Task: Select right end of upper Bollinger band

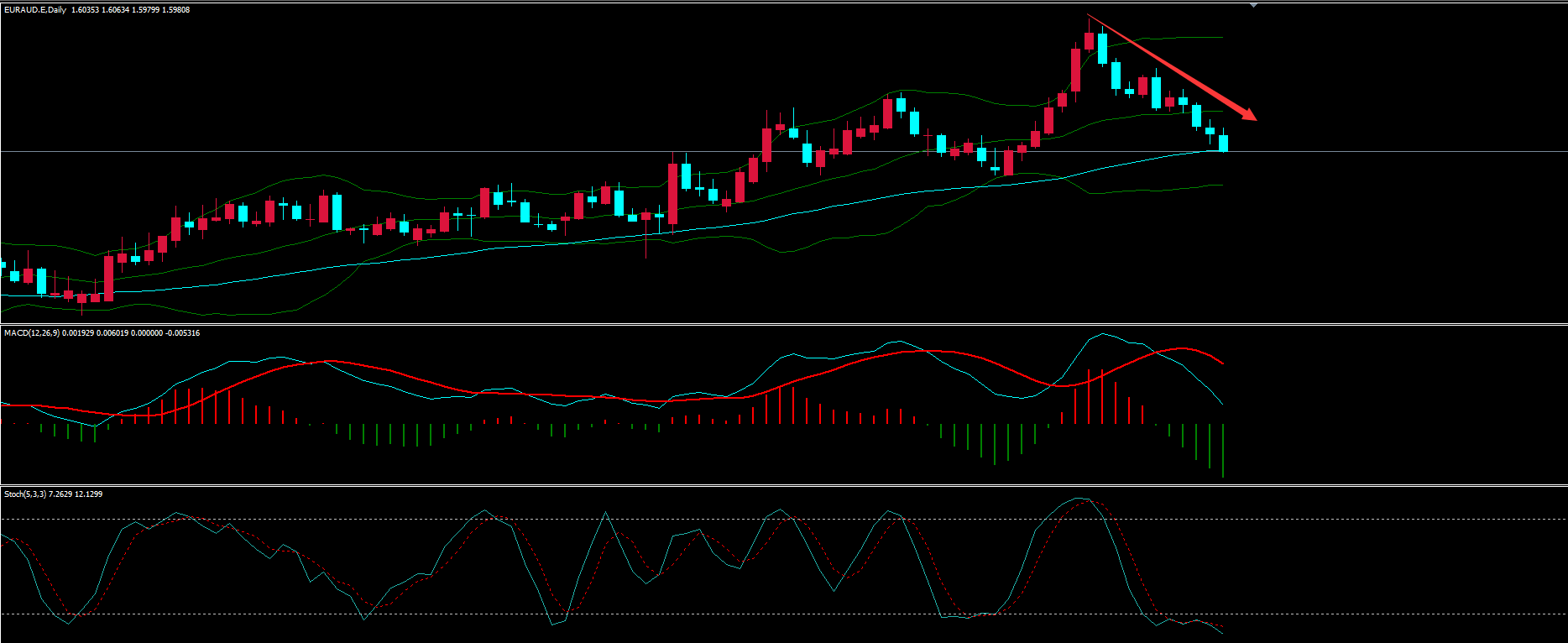Action: [1221, 37]
